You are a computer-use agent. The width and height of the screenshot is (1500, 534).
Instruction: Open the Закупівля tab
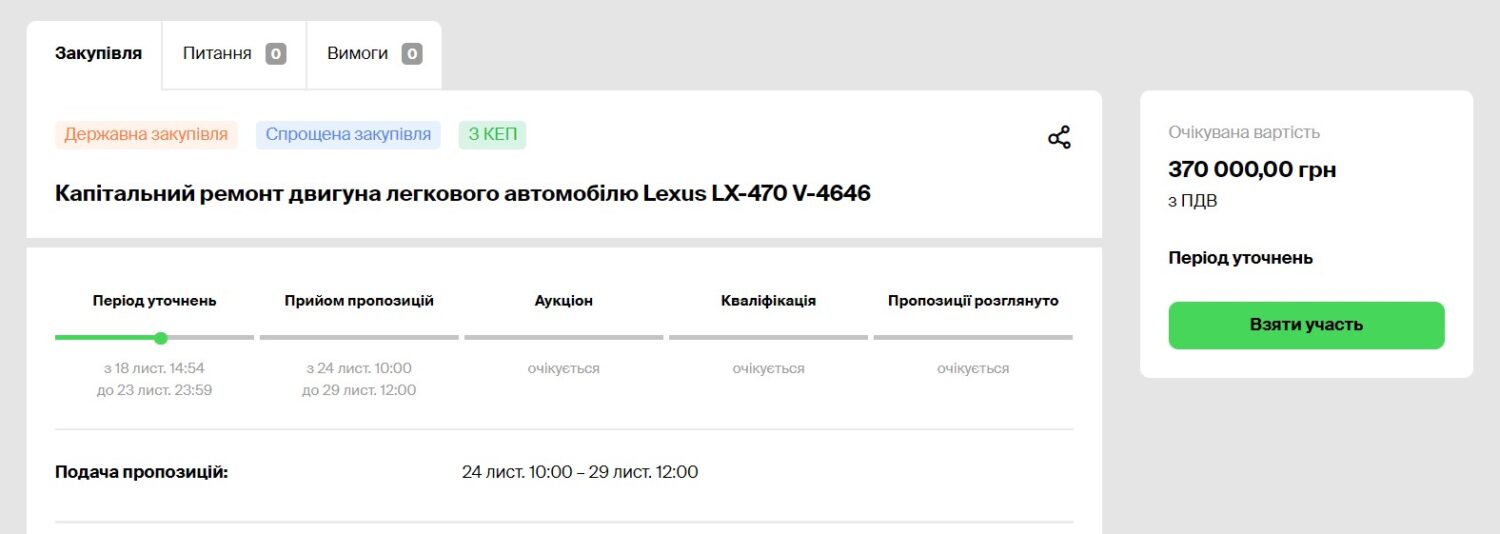(98, 54)
